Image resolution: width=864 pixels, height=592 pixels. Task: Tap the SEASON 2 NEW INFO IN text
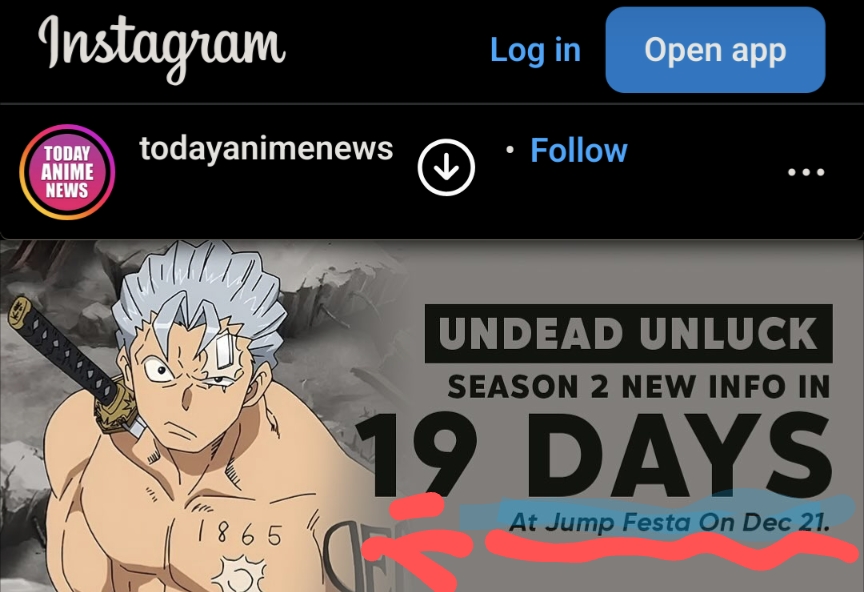(x=638, y=386)
